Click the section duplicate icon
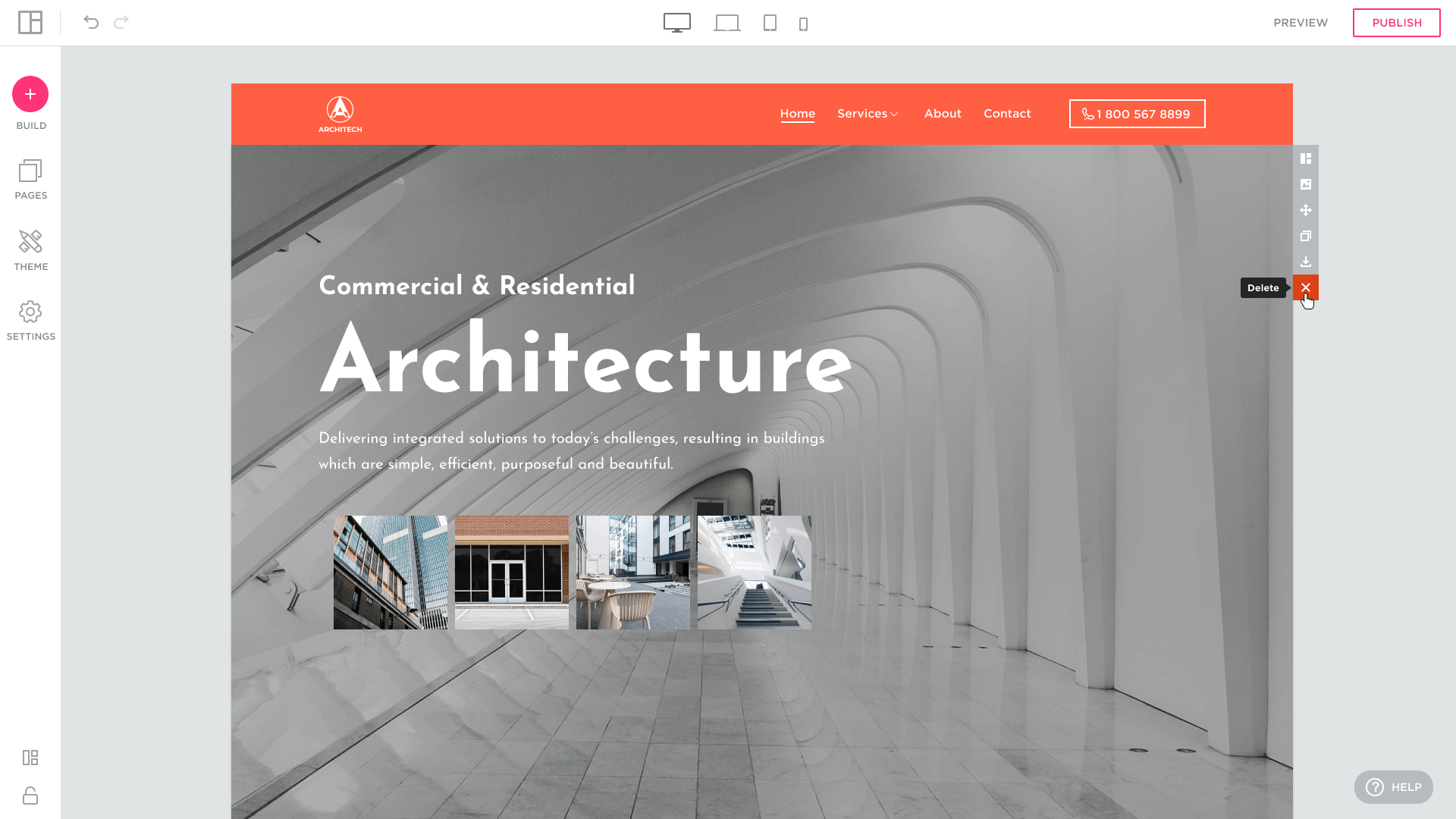 [x=1306, y=236]
